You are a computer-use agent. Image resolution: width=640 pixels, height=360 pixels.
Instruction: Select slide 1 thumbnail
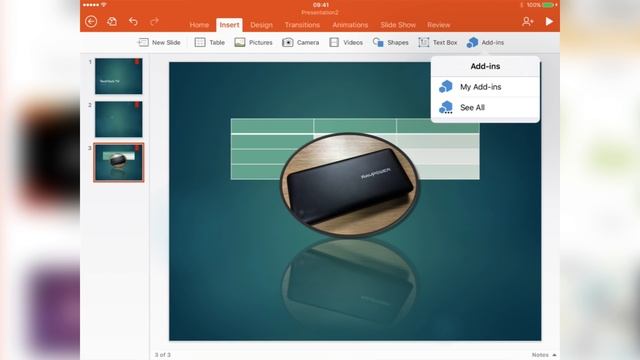pyautogui.click(x=119, y=76)
